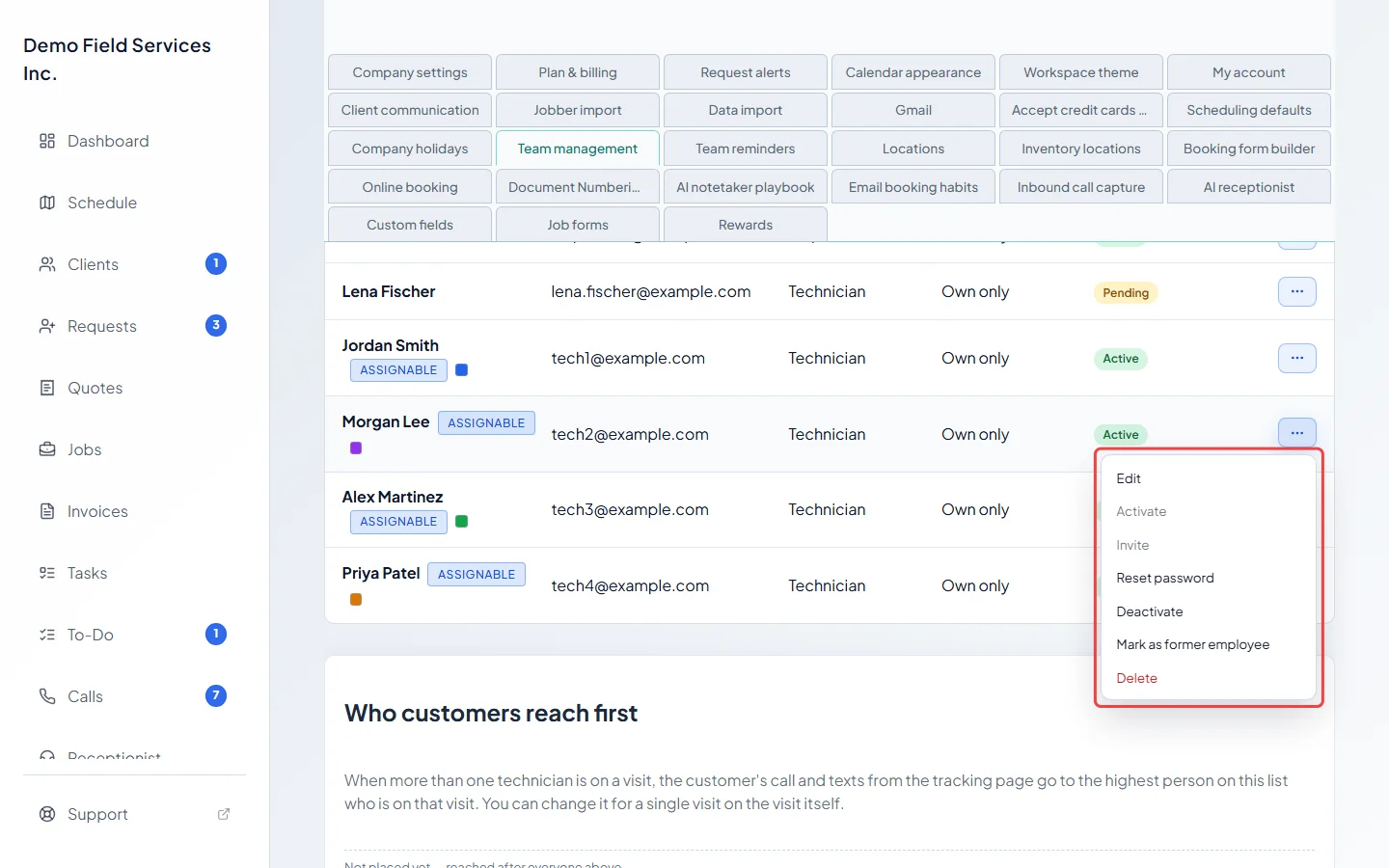
Task: Click the To-Do checklist icon
Action: (47, 635)
